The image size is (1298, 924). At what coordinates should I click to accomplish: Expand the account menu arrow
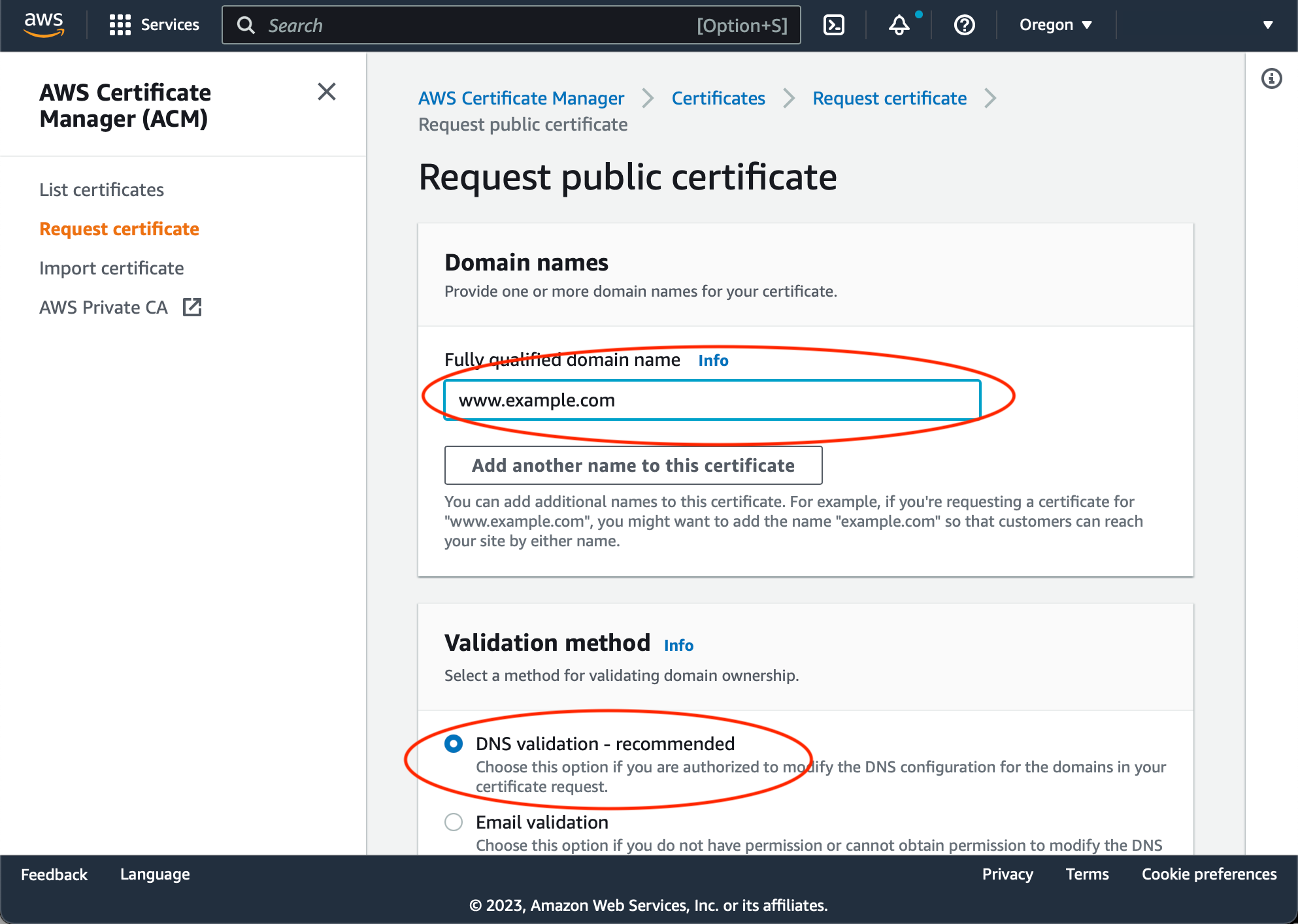click(x=1268, y=25)
